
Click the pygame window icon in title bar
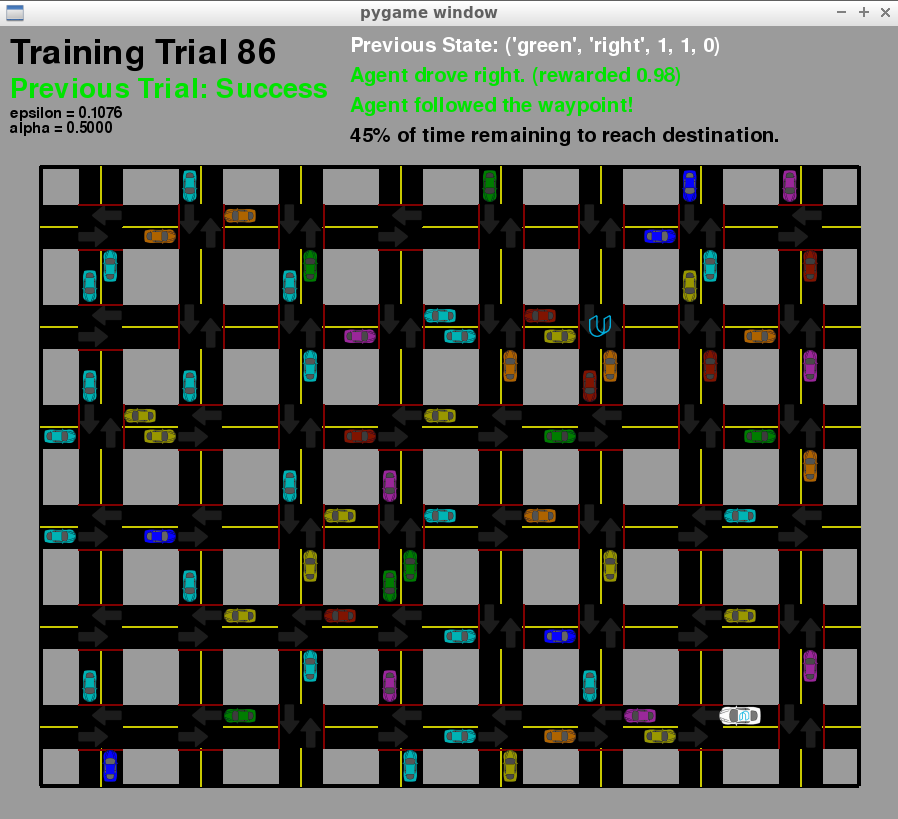coord(14,12)
